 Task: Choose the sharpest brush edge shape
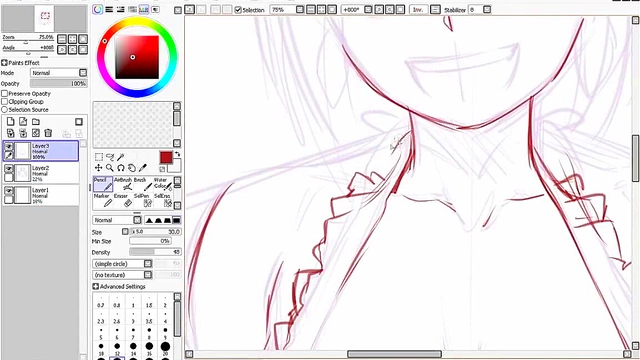149,220
